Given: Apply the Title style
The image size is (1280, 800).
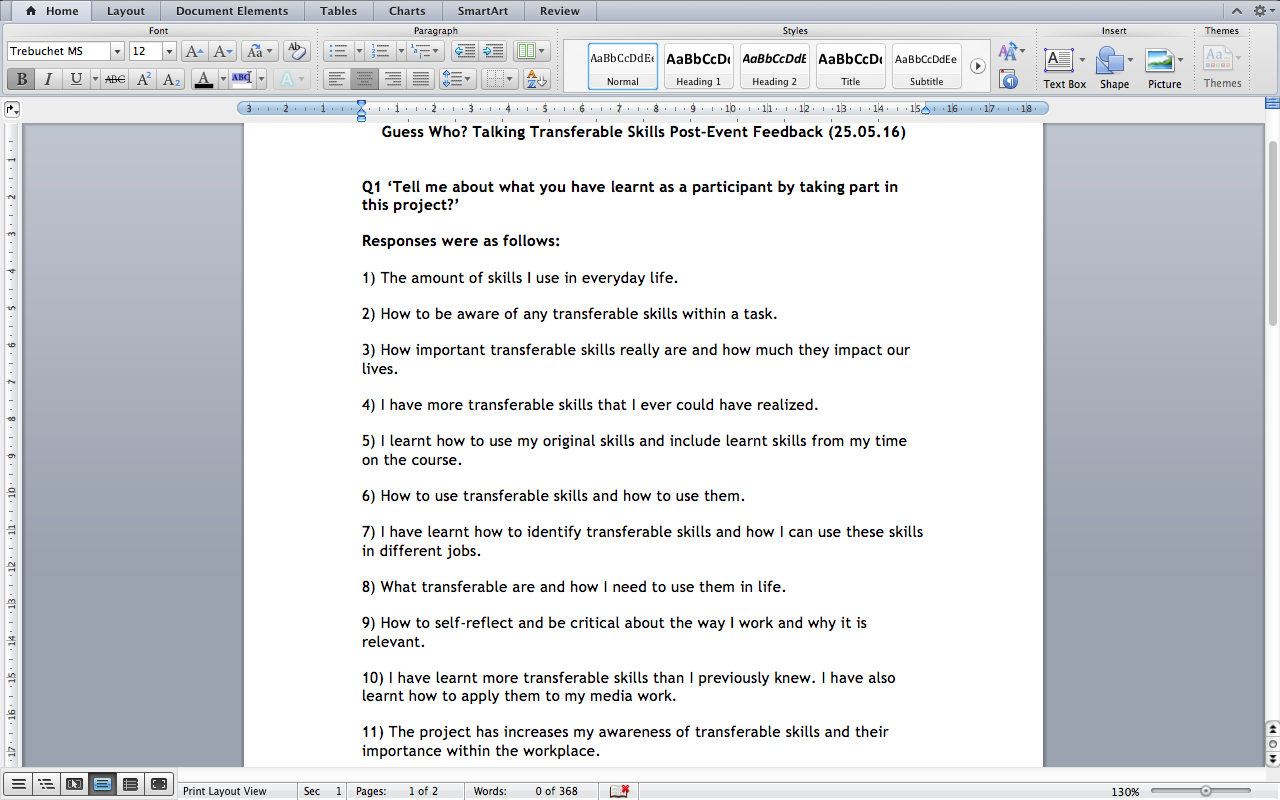Looking at the screenshot, I should pyautogui.click(x=850, y=66).
